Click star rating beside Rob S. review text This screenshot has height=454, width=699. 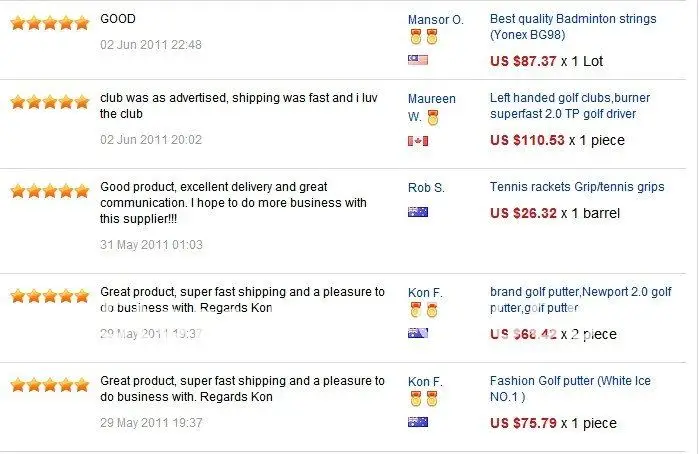tap(50, 191)
